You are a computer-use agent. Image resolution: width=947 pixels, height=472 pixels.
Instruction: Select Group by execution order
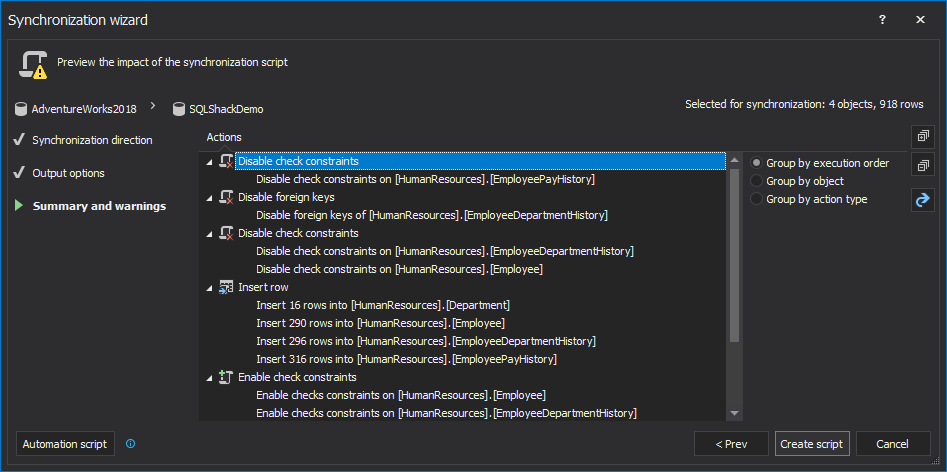point(757,163)
